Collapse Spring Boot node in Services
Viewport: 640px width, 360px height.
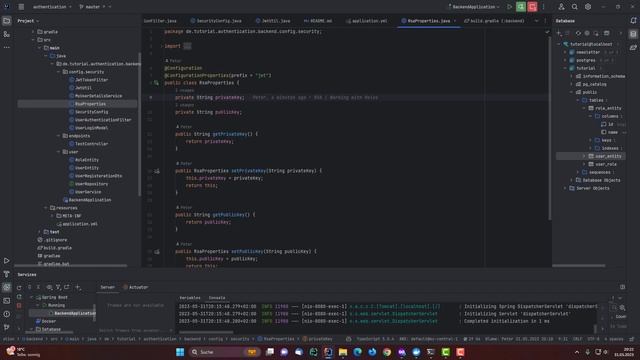pos(31,298)
